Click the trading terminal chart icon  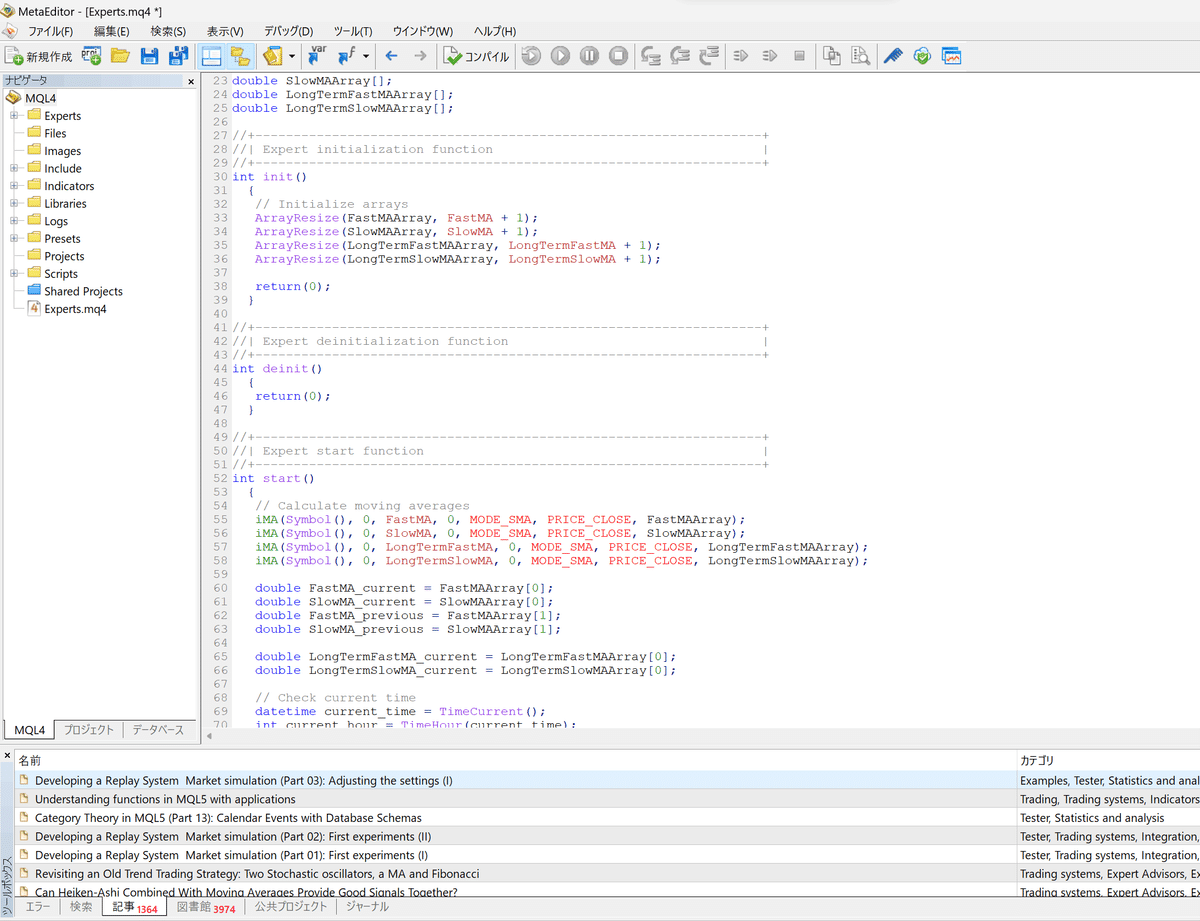(x=951, y=56)
